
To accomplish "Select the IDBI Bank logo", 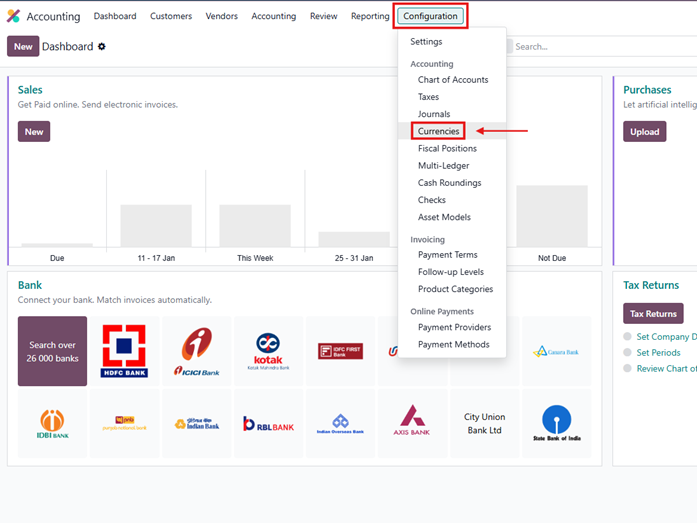I will pos(52,423).
